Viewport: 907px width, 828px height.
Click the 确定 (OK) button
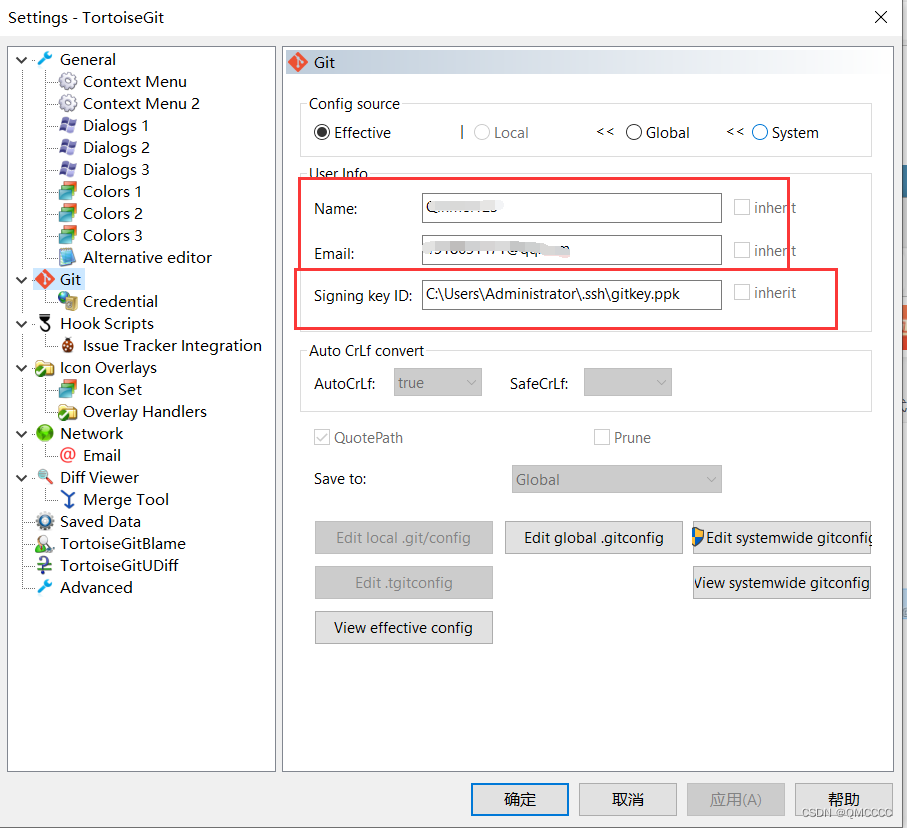point(519,799)
